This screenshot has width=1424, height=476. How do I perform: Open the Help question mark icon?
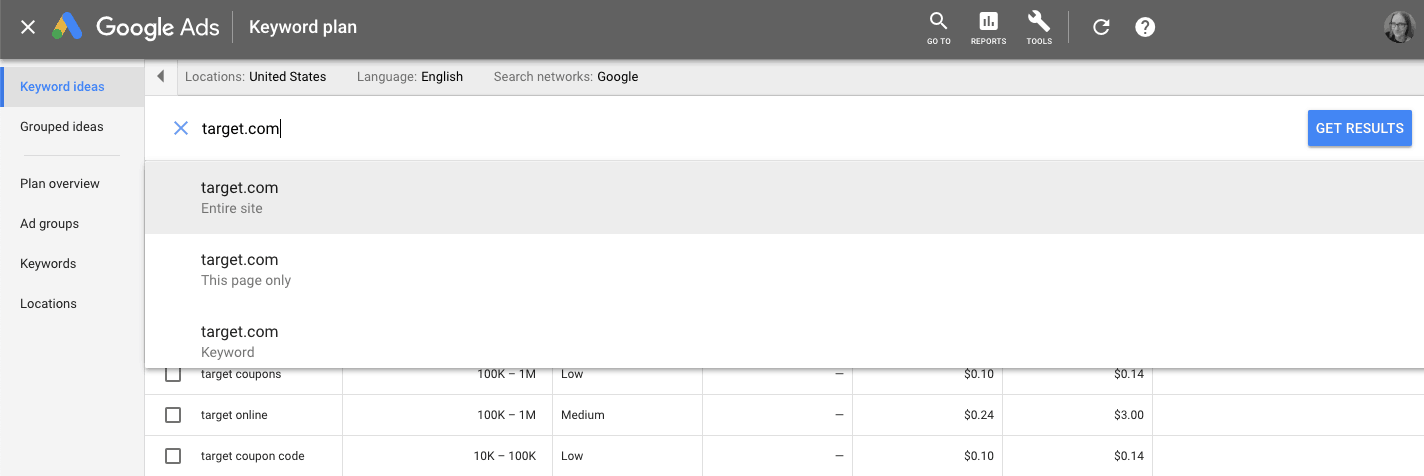pyautogui.click(x=1146, y=27)
